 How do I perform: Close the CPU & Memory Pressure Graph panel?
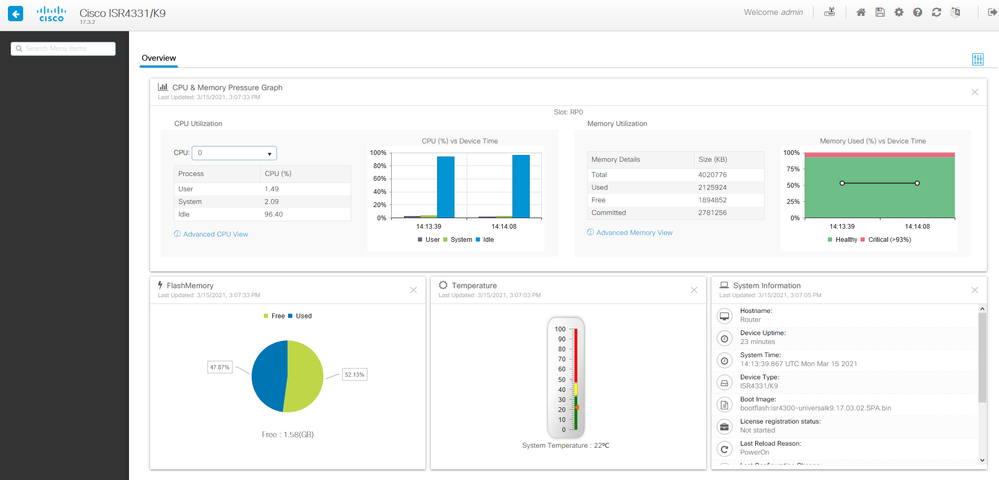[x=975, y=92]
